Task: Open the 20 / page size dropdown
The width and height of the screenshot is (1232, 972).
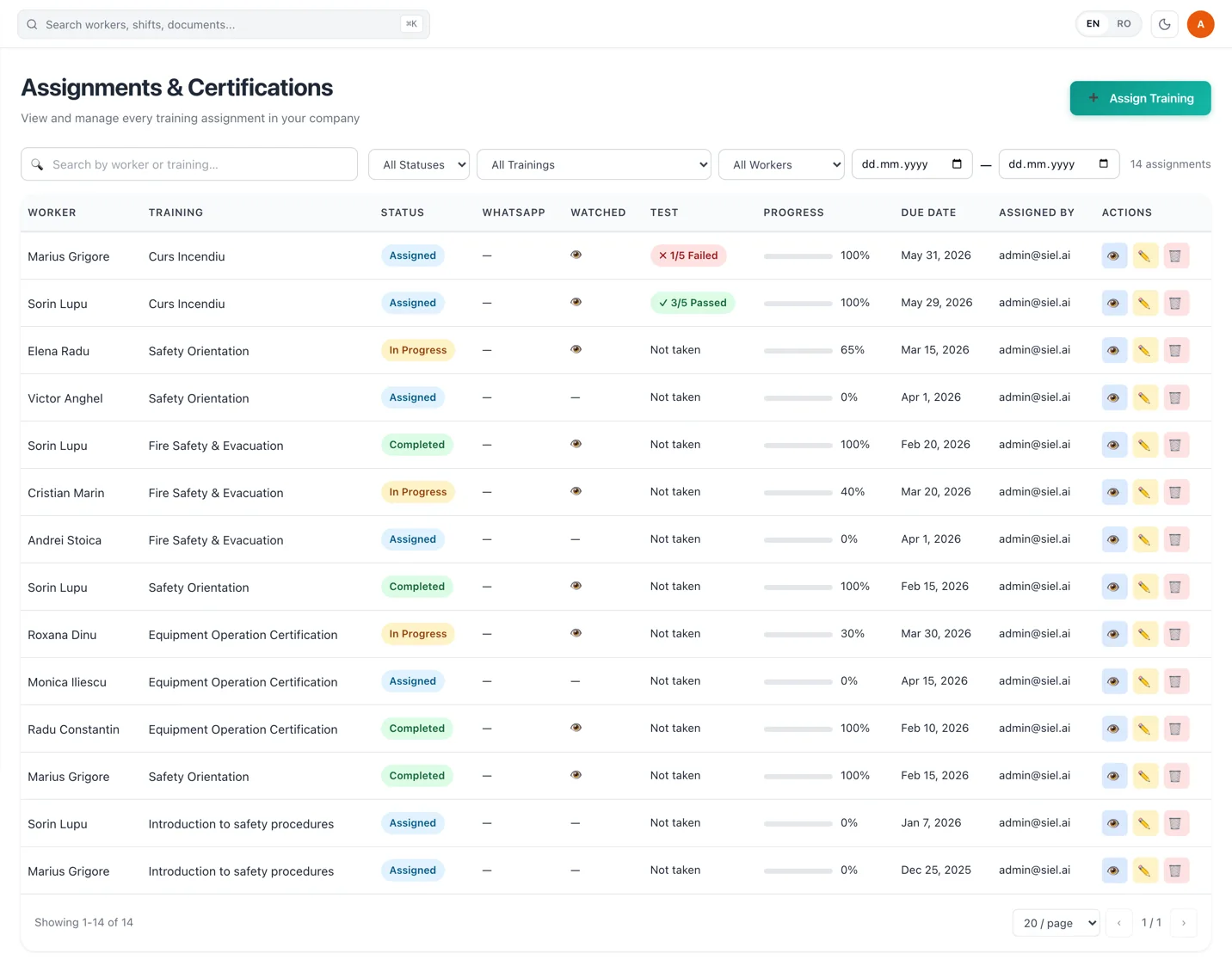Action: tap(1056, 923)
